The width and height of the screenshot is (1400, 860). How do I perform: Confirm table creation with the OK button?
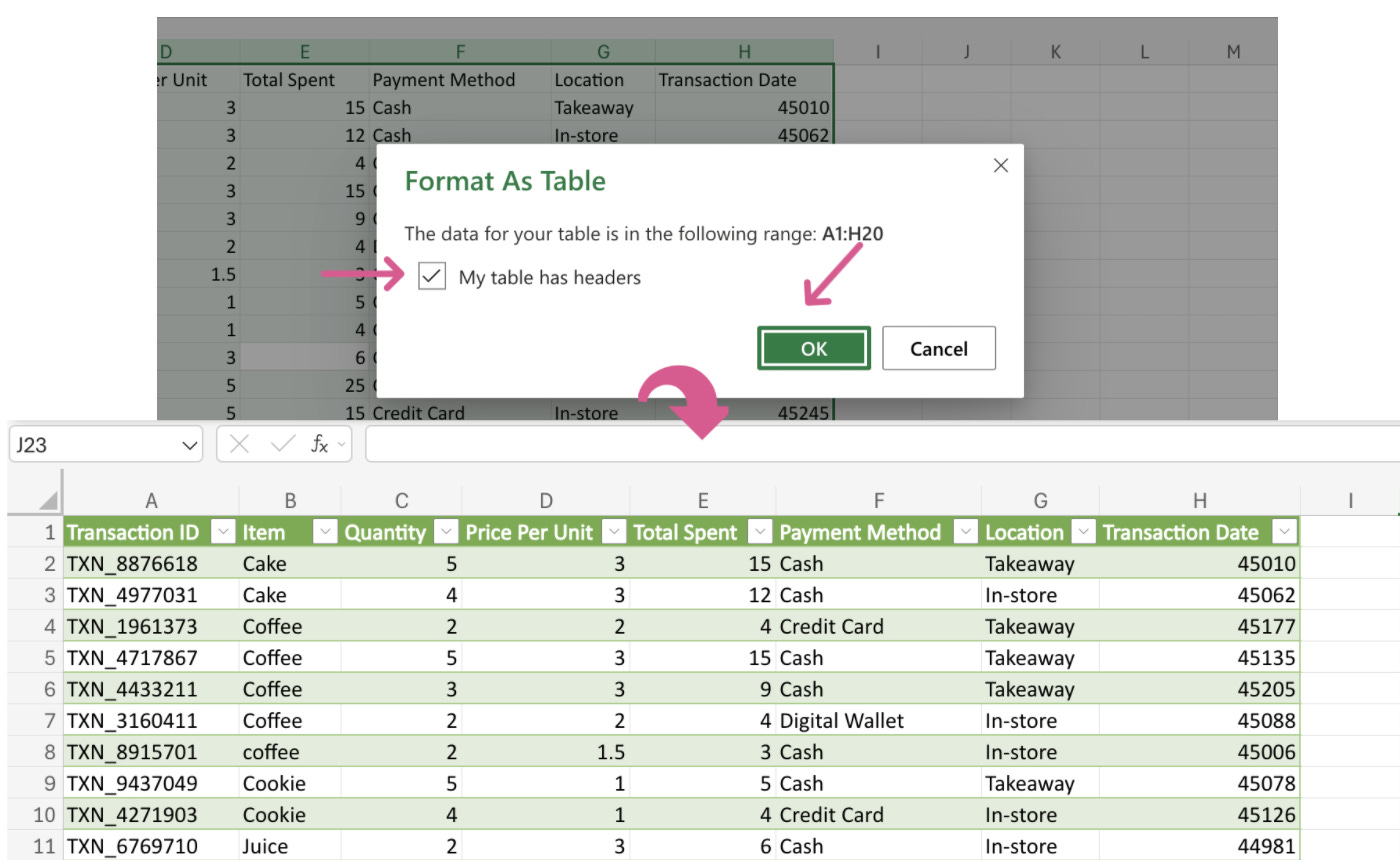click(813, 348)
